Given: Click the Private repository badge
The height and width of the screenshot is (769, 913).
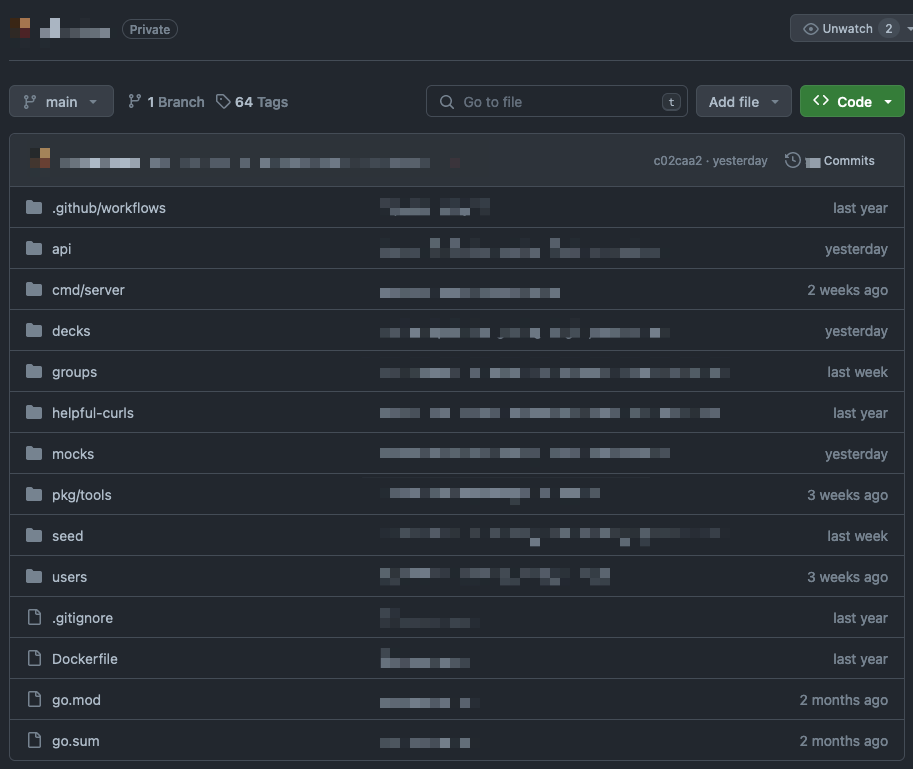Looking at the screenshot, I should [x=149, y=29].
